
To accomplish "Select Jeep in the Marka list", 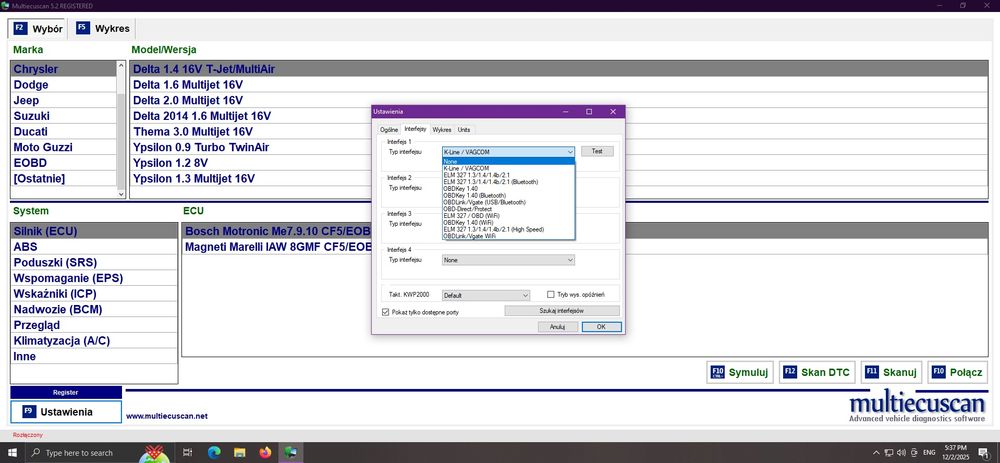I will tap(63, 100).
